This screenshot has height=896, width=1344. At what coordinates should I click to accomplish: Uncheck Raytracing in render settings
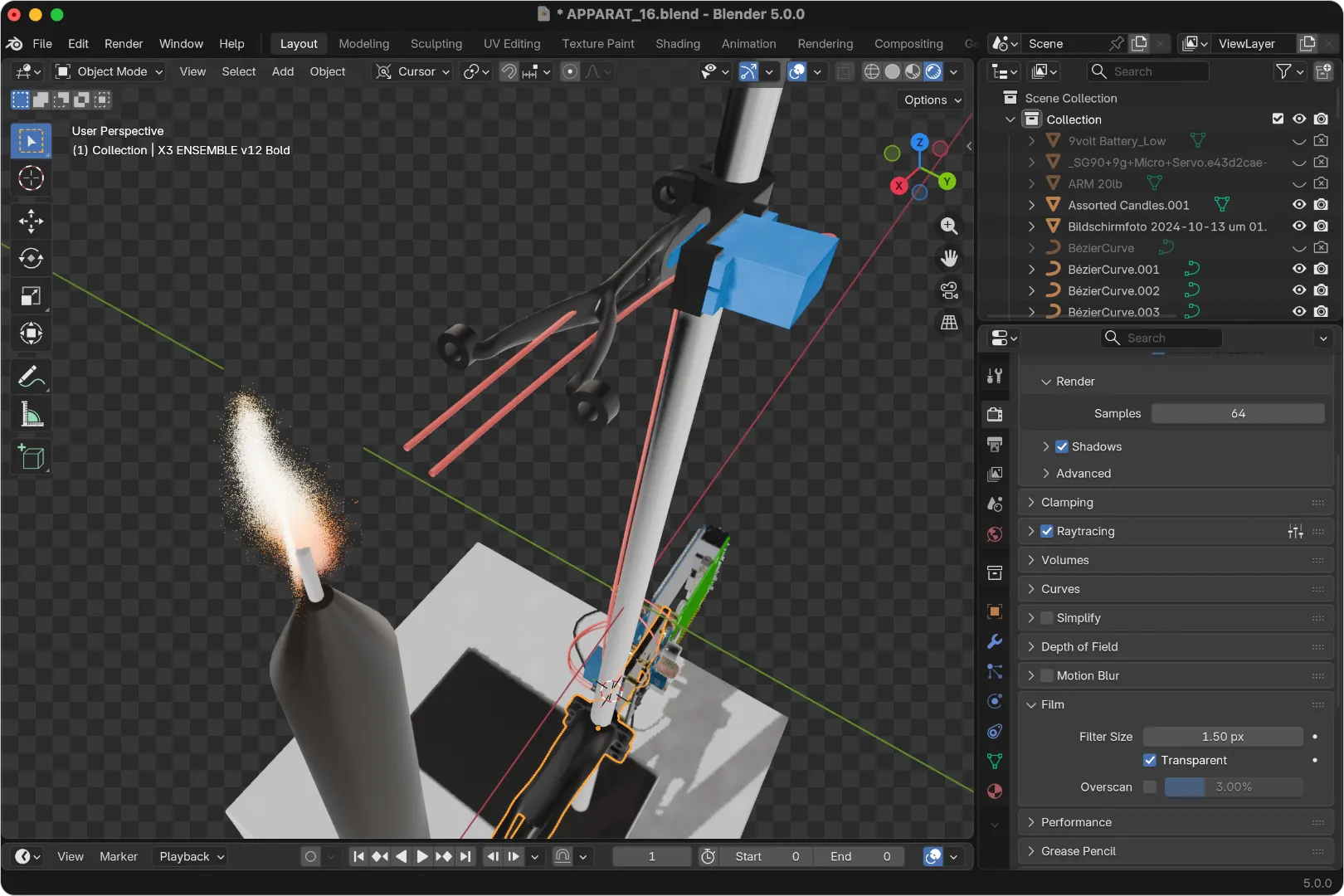tap(1047, 531)
